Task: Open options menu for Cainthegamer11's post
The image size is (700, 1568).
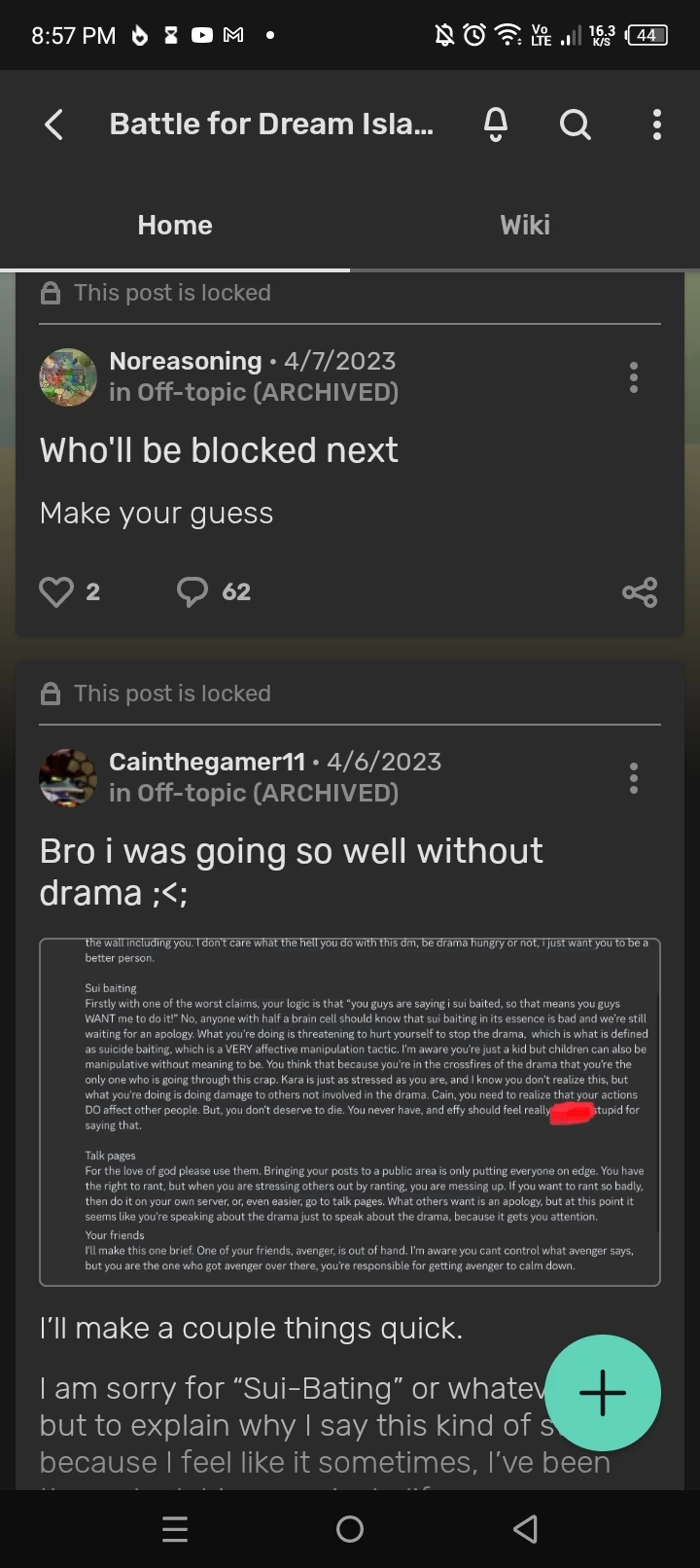Action: pyautogui.click(x=634, y=778)
